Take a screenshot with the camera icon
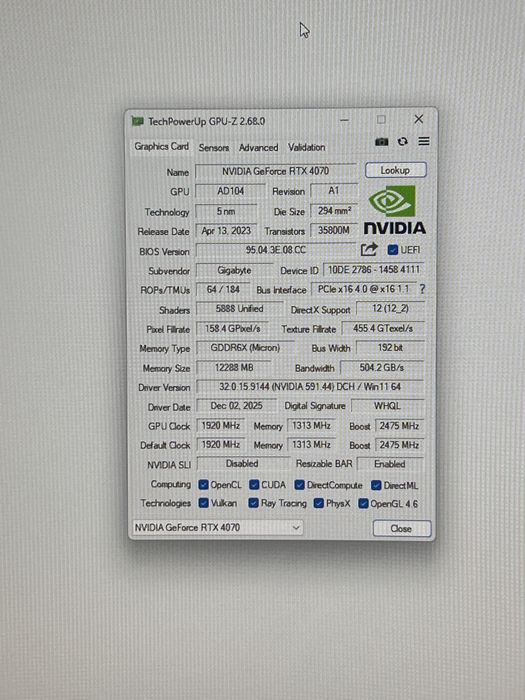Screen dimensions: 525x700 [382, 142]
